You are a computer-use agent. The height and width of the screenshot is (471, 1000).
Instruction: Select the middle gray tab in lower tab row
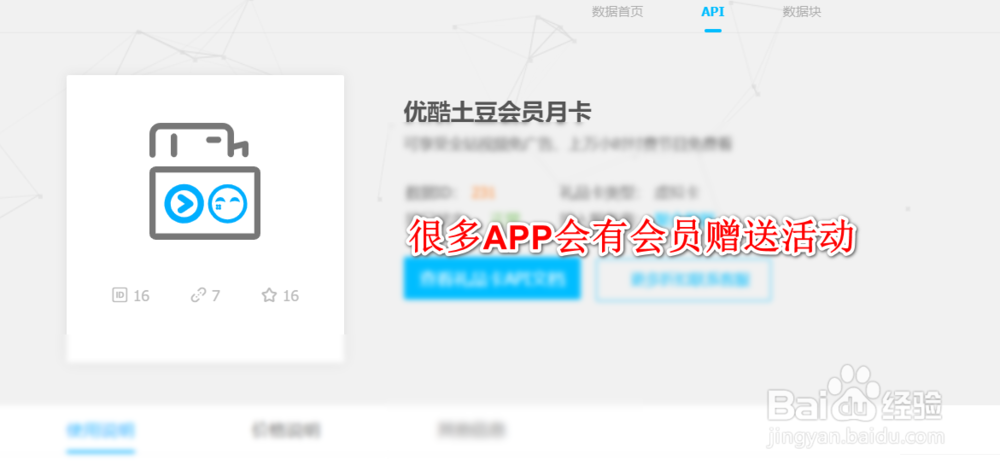[x=286, y=431]
